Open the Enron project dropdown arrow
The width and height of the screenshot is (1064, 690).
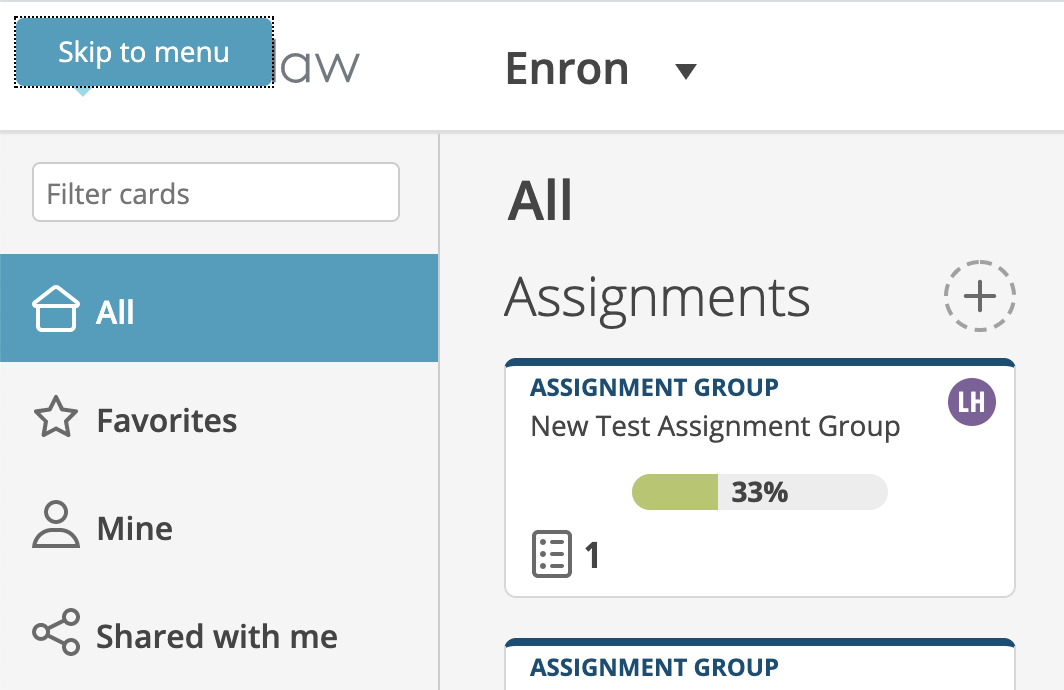click(686, 71)
